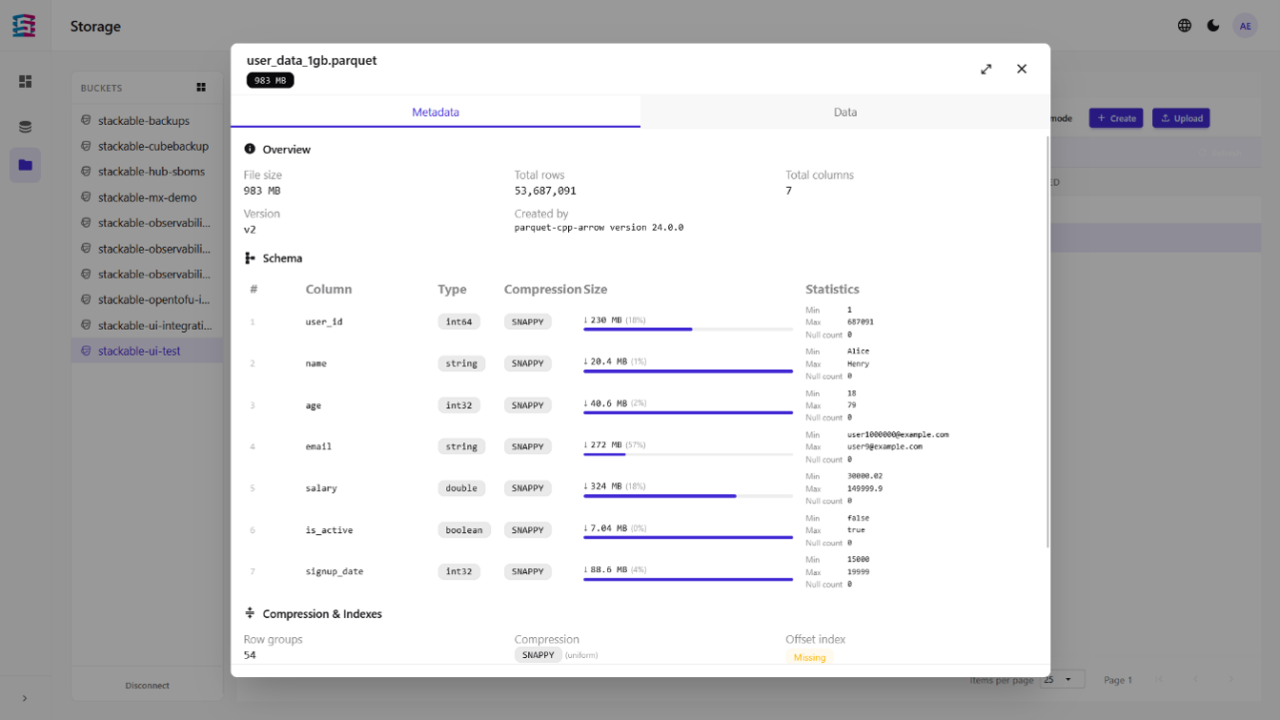This screenshot has width=1280, height=720.
Task: Click the uniform SNAPPY compression badge
Action: [538, 655]
